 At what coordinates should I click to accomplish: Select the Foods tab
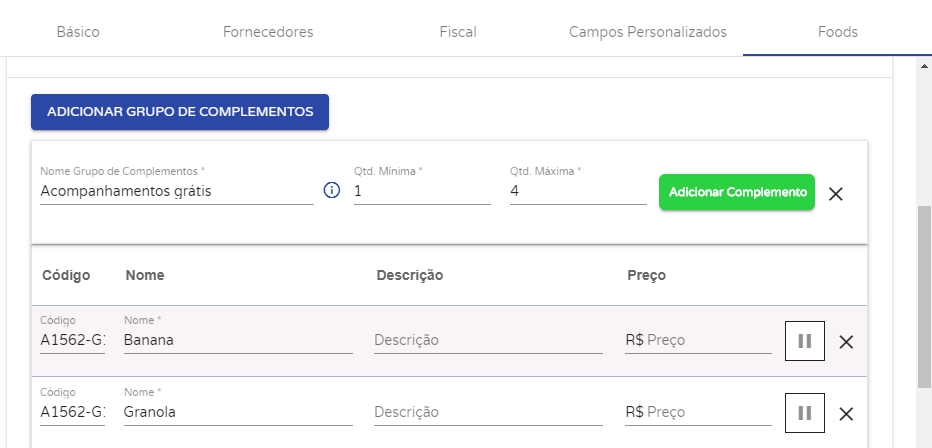(837, 32)
